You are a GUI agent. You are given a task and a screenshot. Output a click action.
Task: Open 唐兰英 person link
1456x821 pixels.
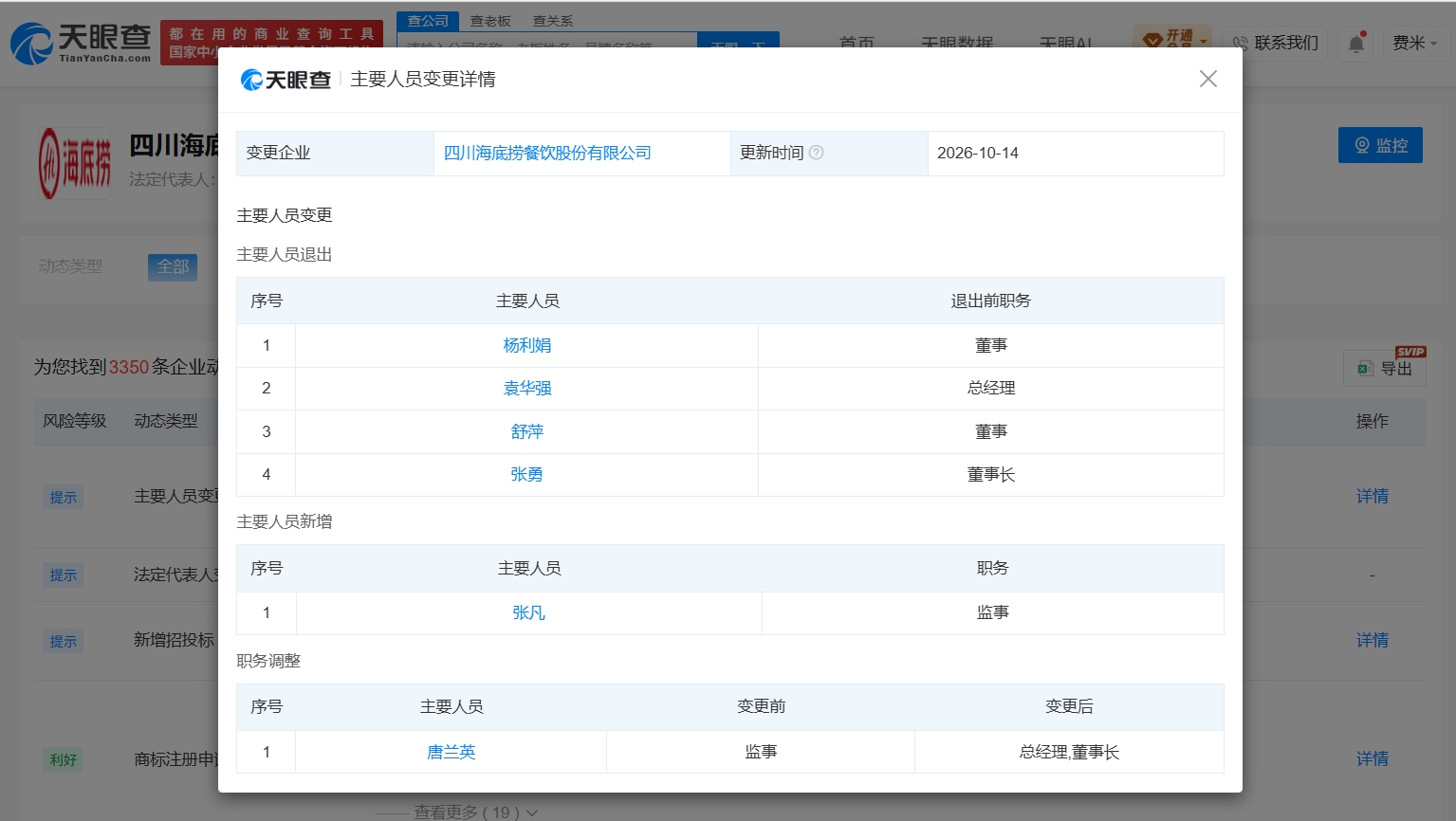[452, 752]
